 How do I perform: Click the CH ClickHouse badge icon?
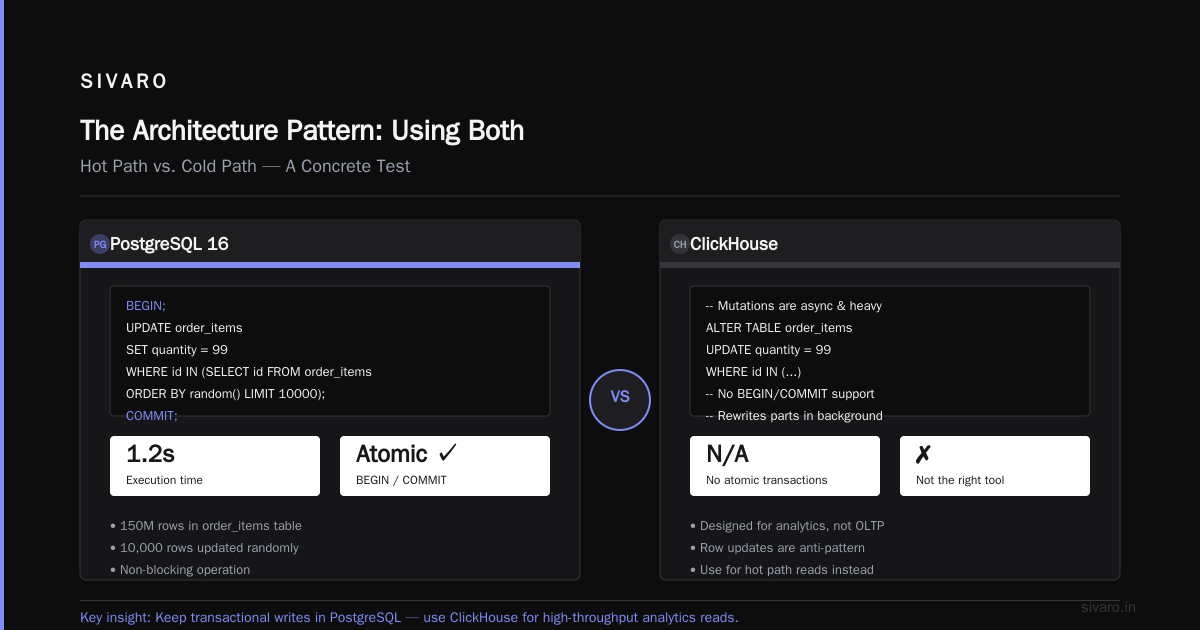680,244
